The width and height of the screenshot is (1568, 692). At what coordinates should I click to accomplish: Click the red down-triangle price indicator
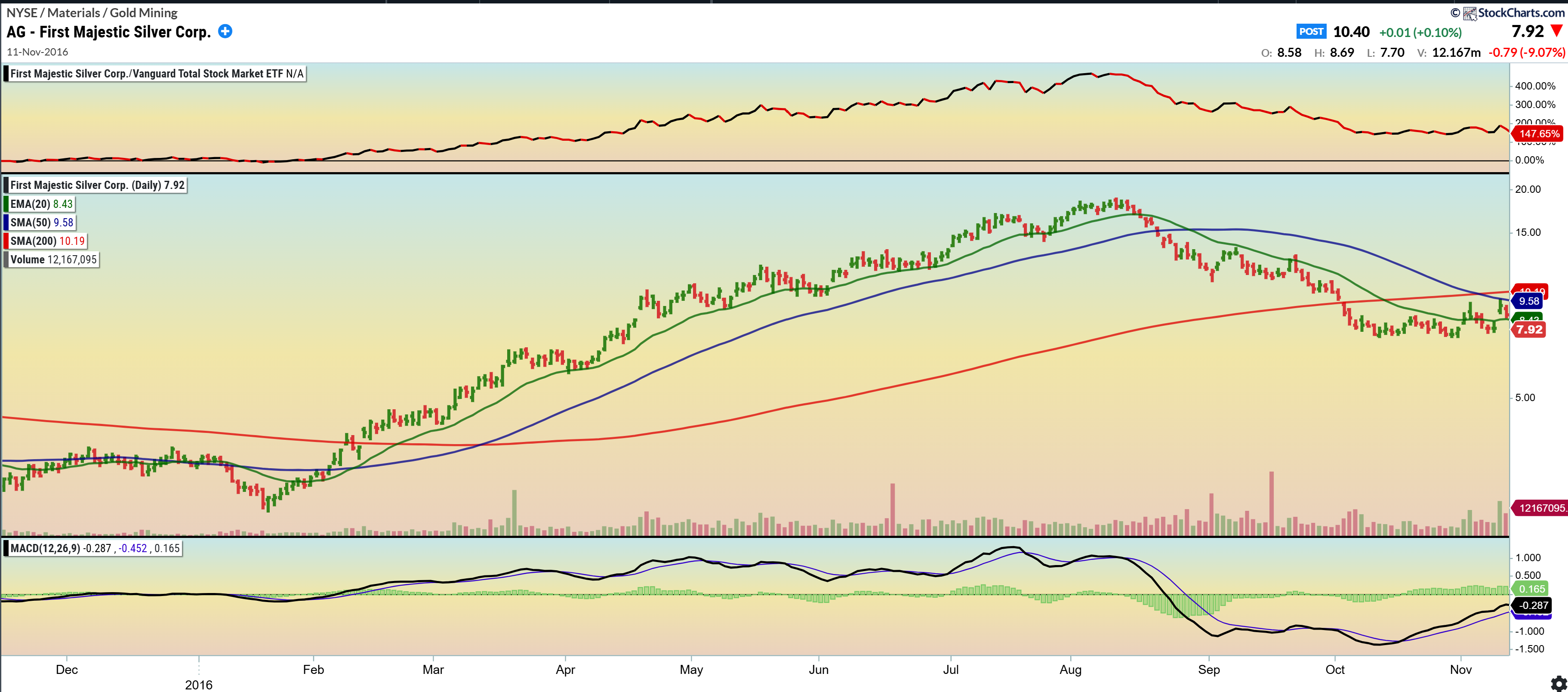pos(1556,31)
